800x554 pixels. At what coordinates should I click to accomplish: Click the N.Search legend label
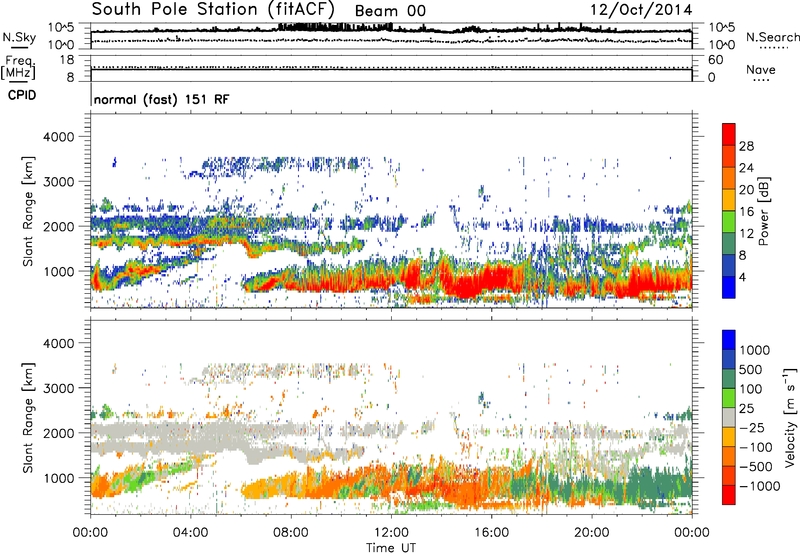tap(772, 37)
